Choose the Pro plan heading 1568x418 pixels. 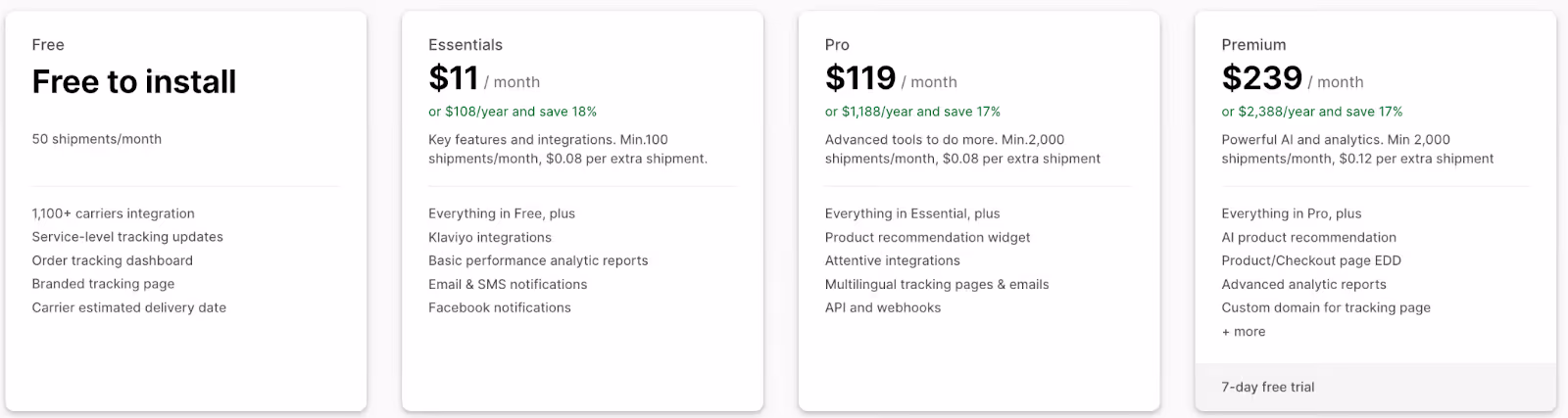[x=837, y=45]
